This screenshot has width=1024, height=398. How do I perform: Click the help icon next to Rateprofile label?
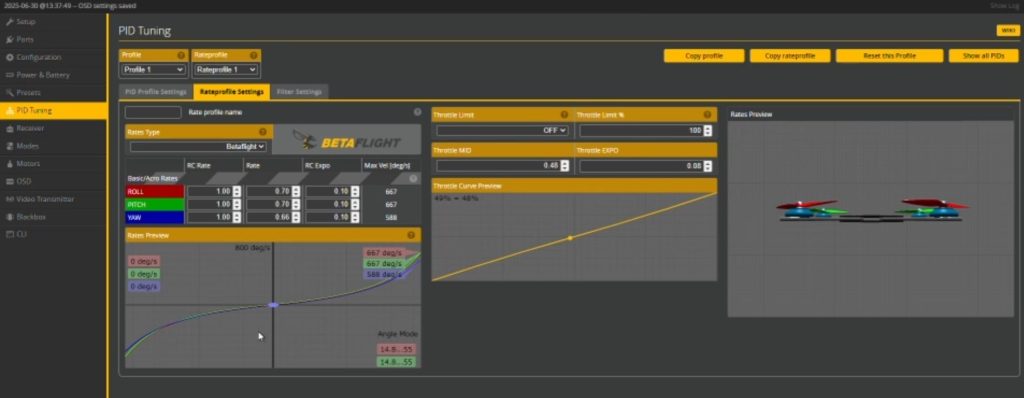coord(253,55)
